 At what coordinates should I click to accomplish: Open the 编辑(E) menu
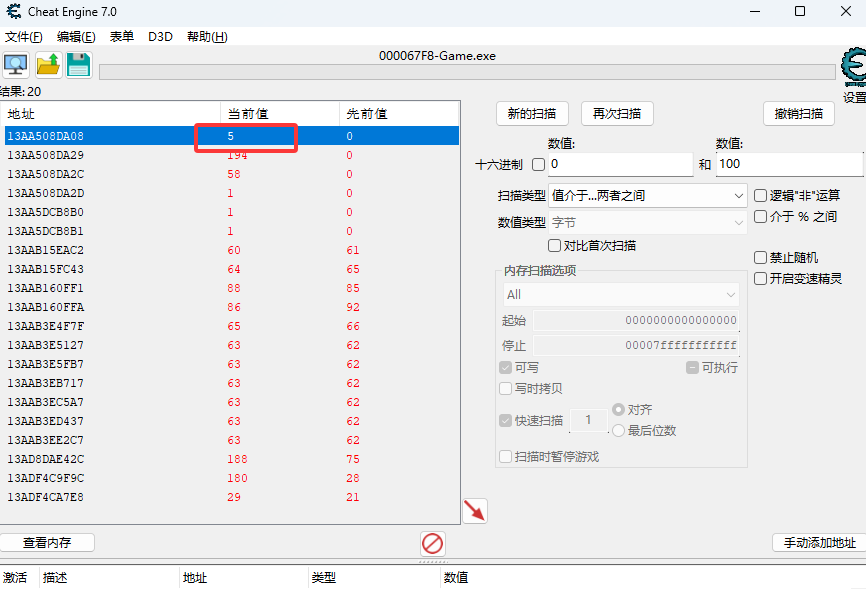76,37
